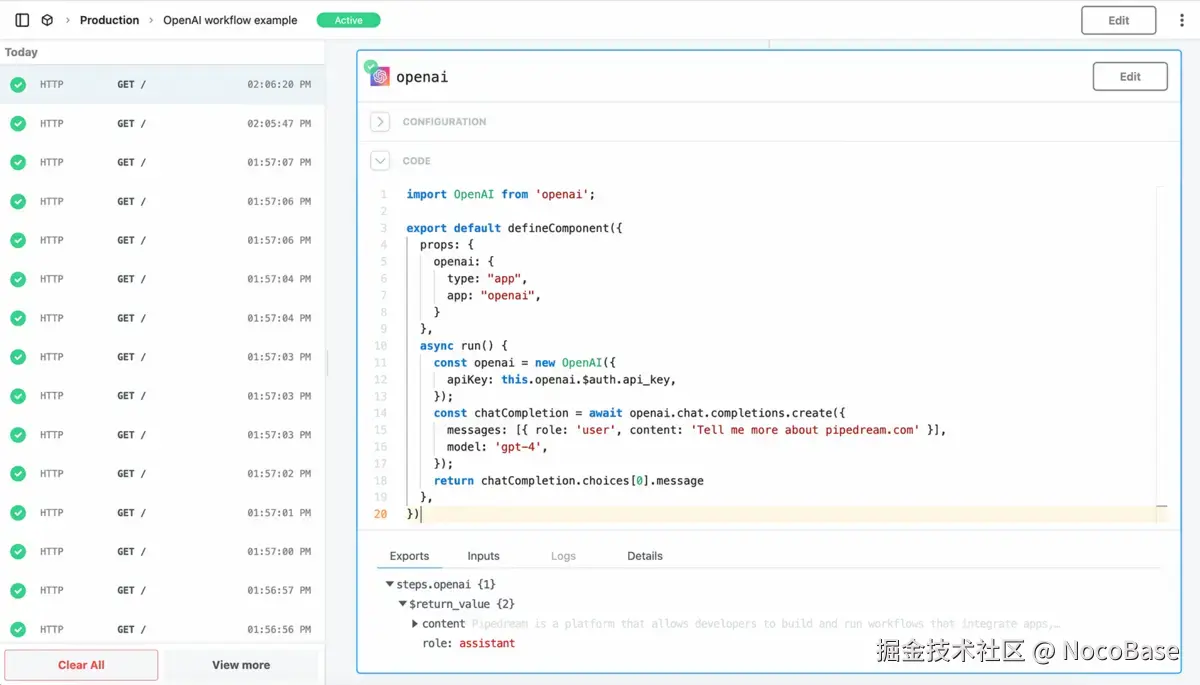Switch to the Inputs tab
1200x685 pixels.
click(483, 556)
